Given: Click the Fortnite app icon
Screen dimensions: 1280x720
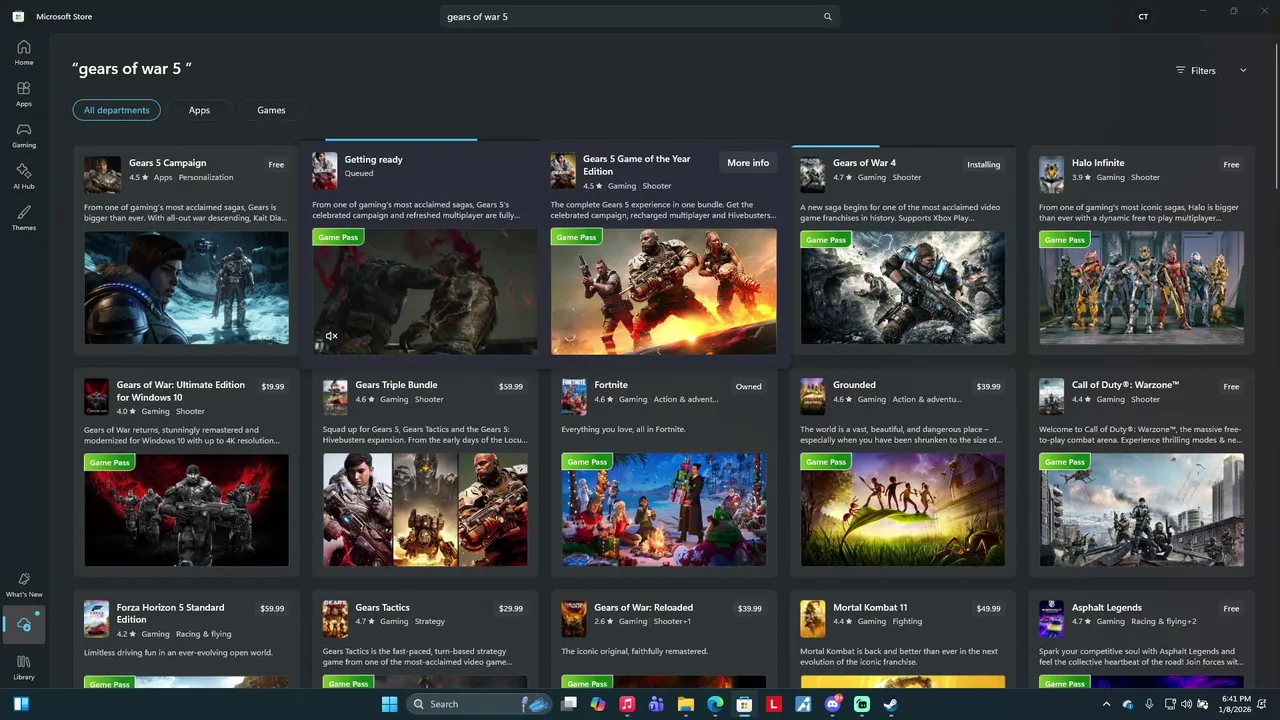Looking at the screenshot, I should click(x=574, y=396).
